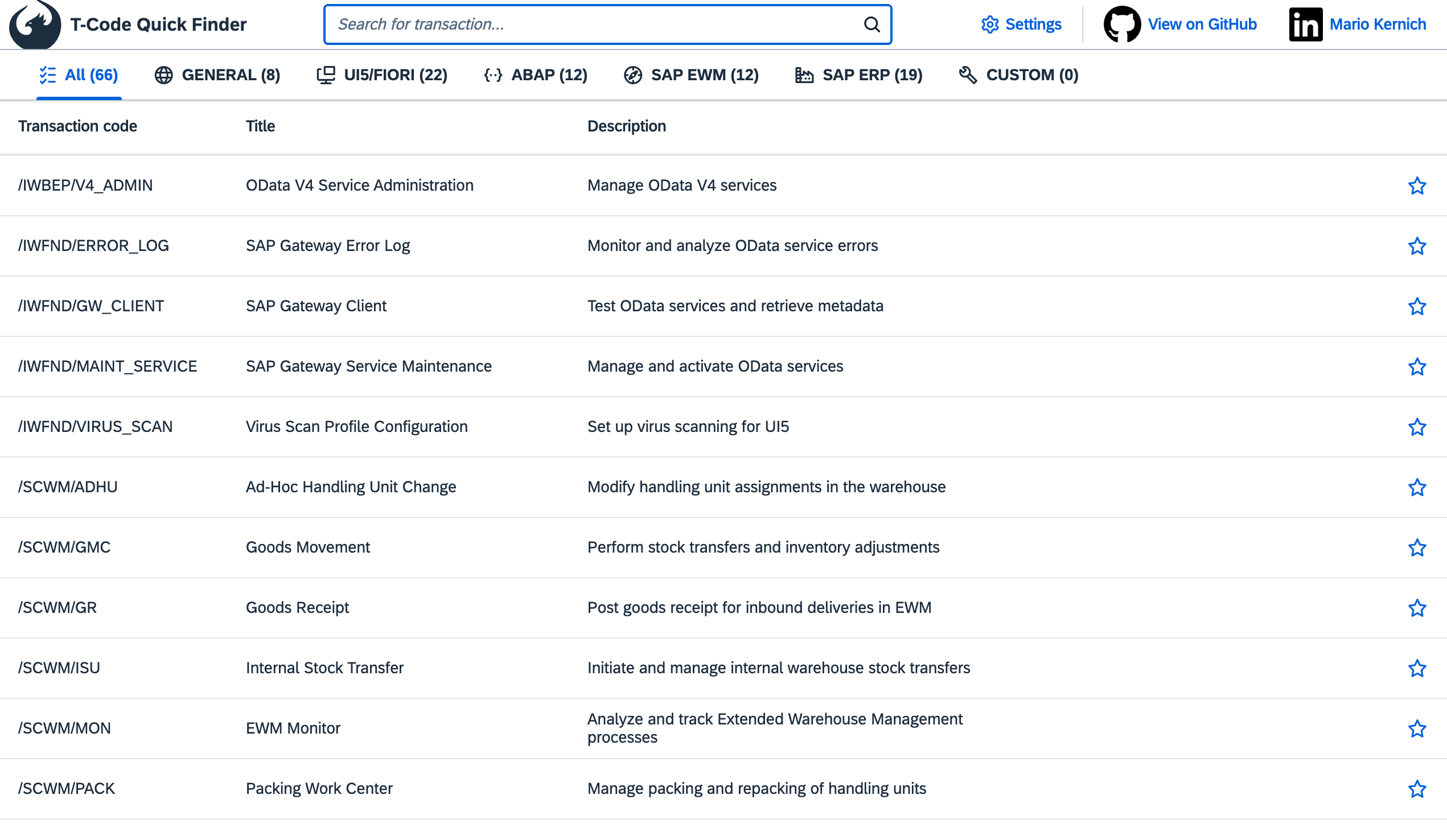
Task: Favorite the /SCWM/PACK Packing Work Center
Action: pyautogui.click(x=1417, y=788)
